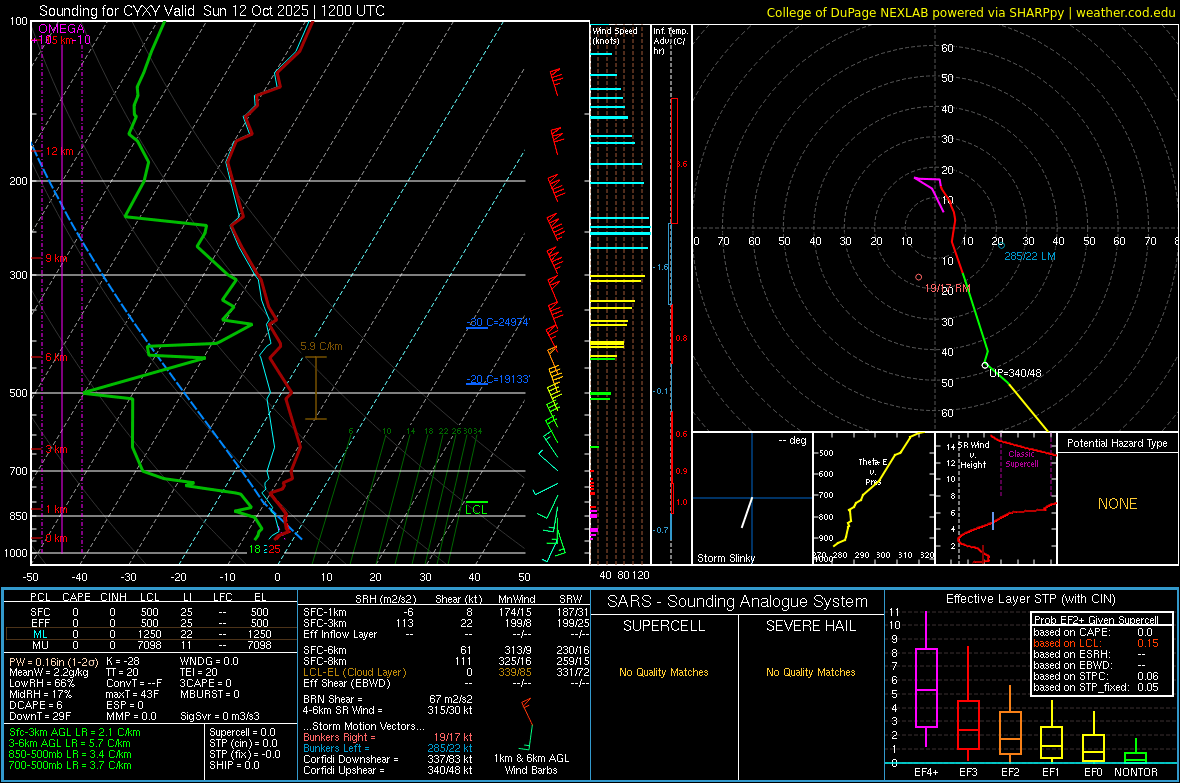Click the 'Classic Supercell' magenta label
1180x783 pixels.
coord(1021,459)
